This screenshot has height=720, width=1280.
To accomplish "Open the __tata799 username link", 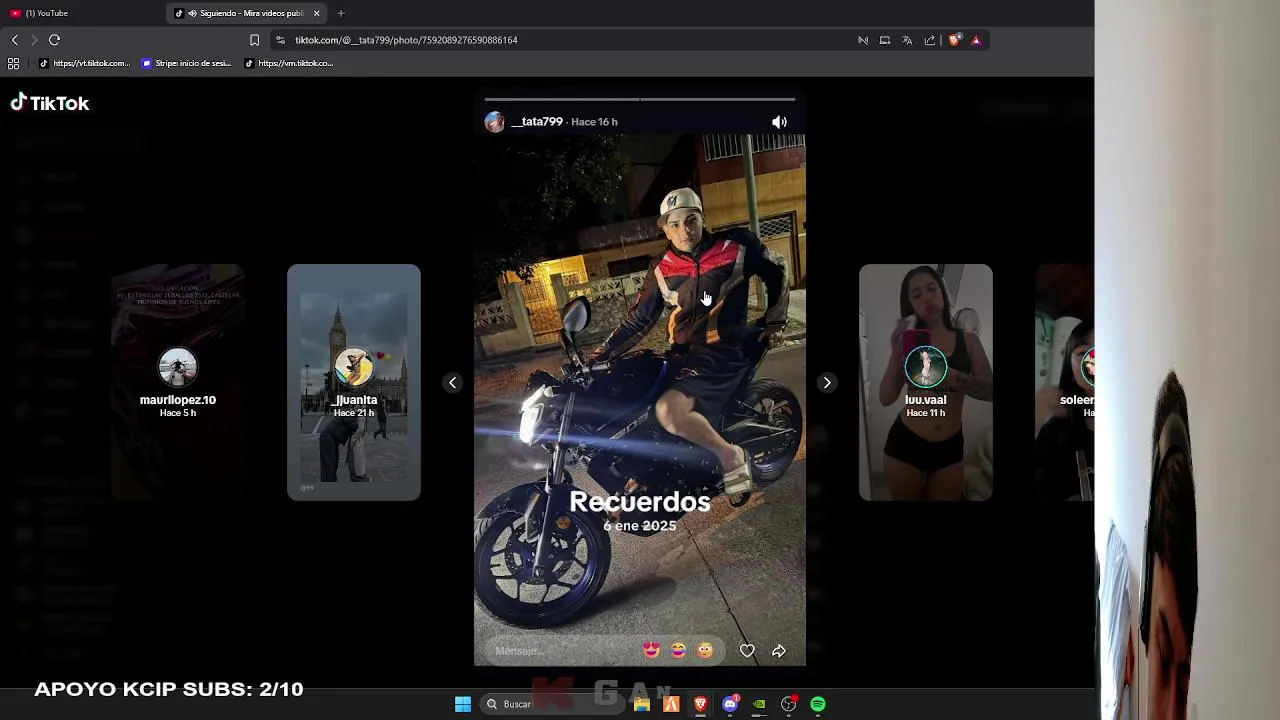I will tap(537, 122).
